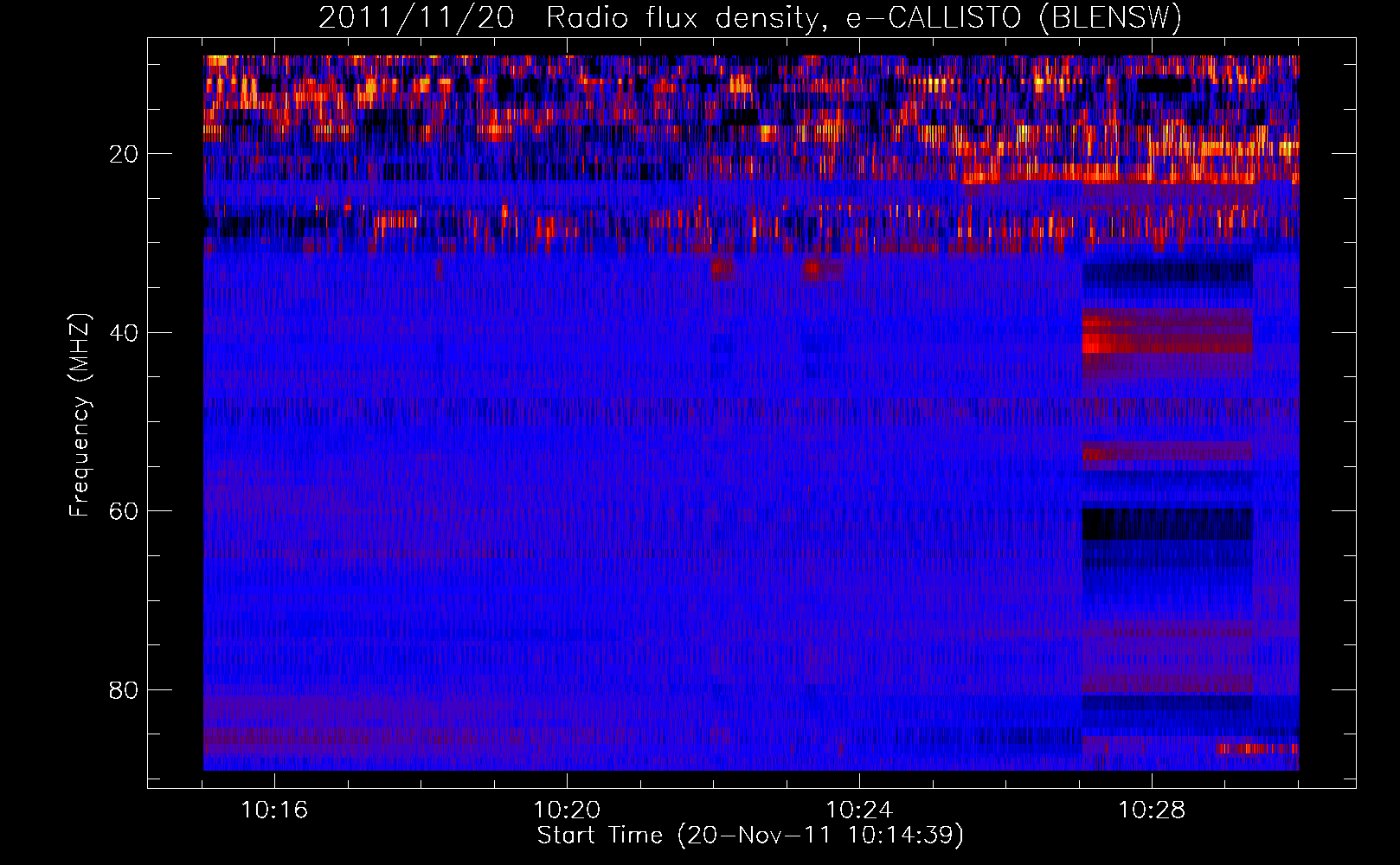The width and height of the screenshot is (1400, 865).
Task: Click the red streak near 87 MHz at right edge
Action: tap(1256, 748)
